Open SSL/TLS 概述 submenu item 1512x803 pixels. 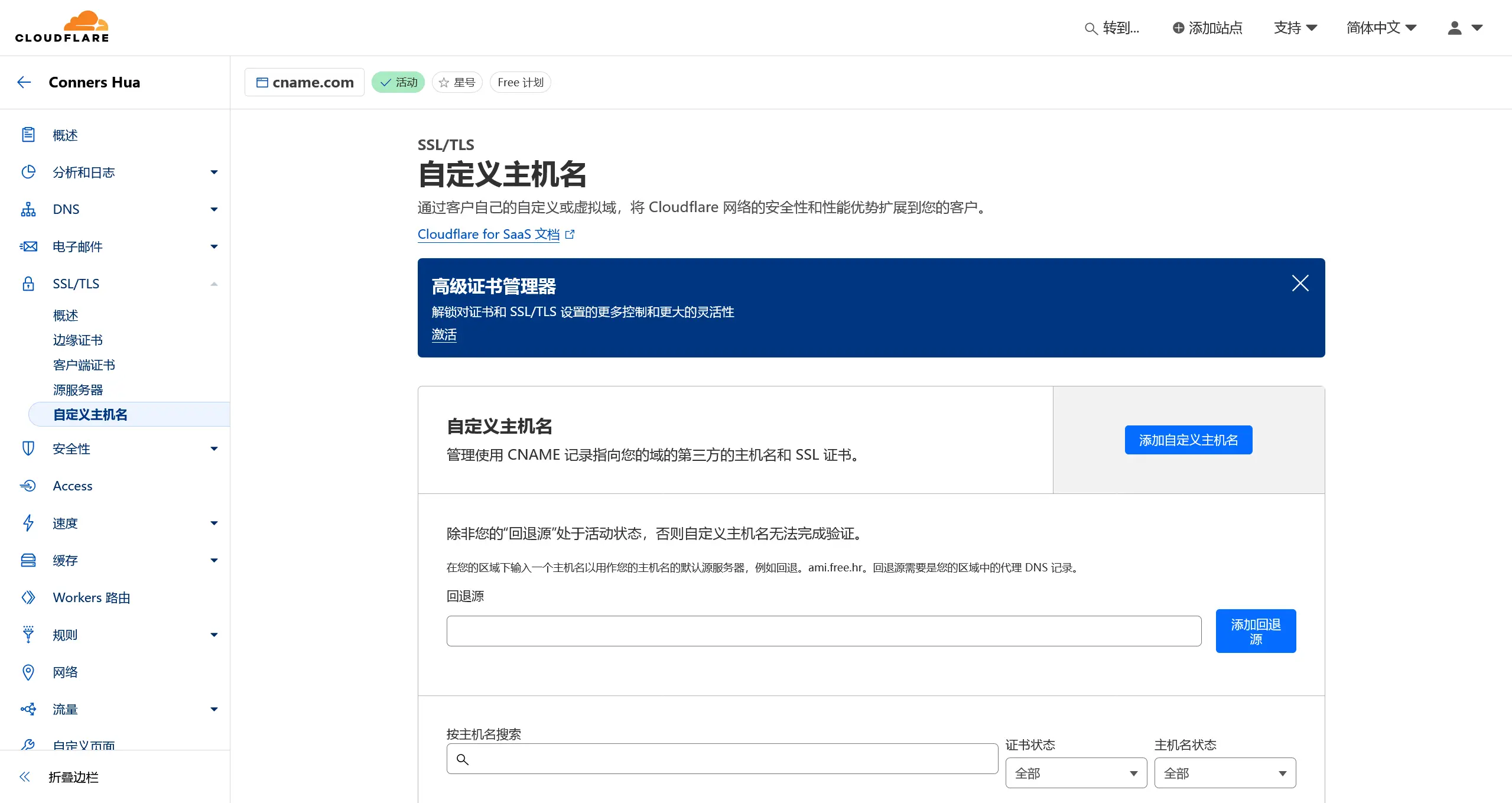coord(66,315)
